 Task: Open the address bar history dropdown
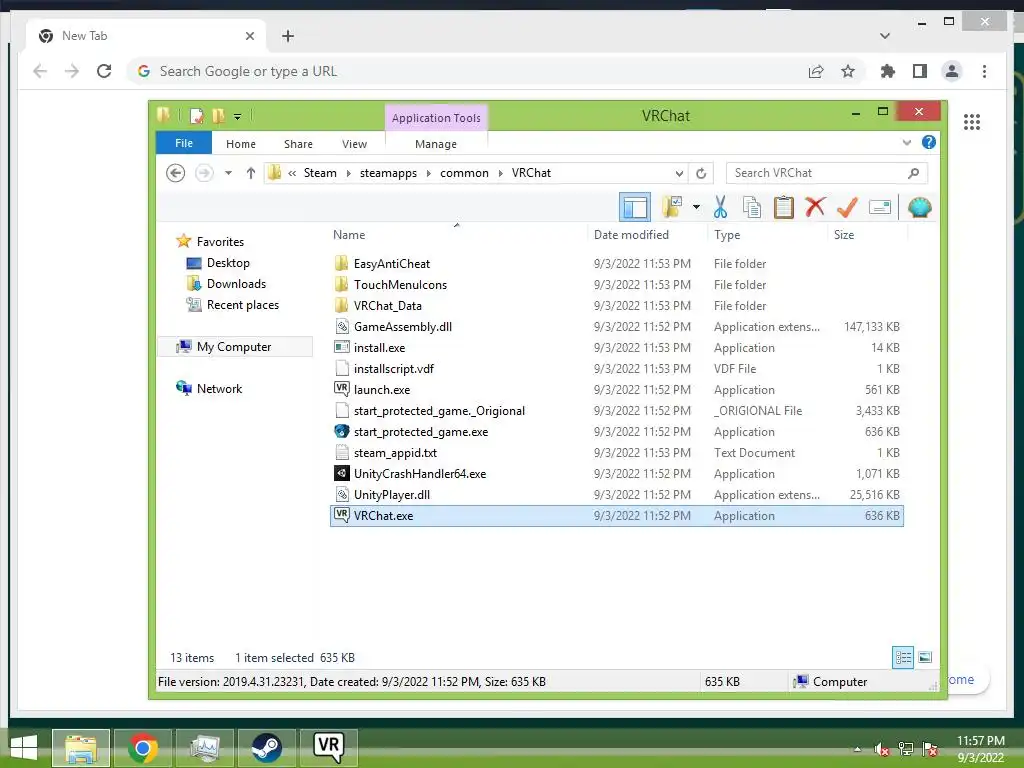[x=679, y=173]
